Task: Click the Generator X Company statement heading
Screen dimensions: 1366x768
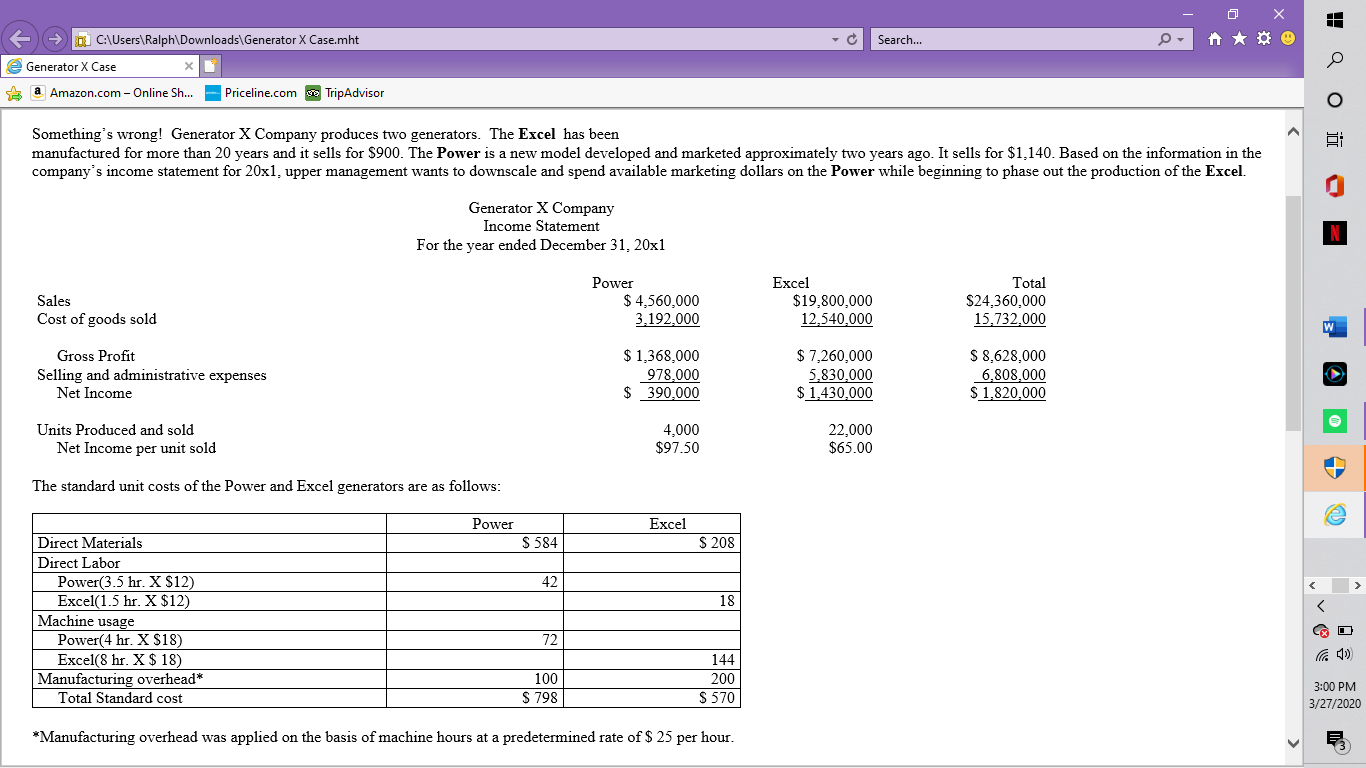Action: [541, 208]
